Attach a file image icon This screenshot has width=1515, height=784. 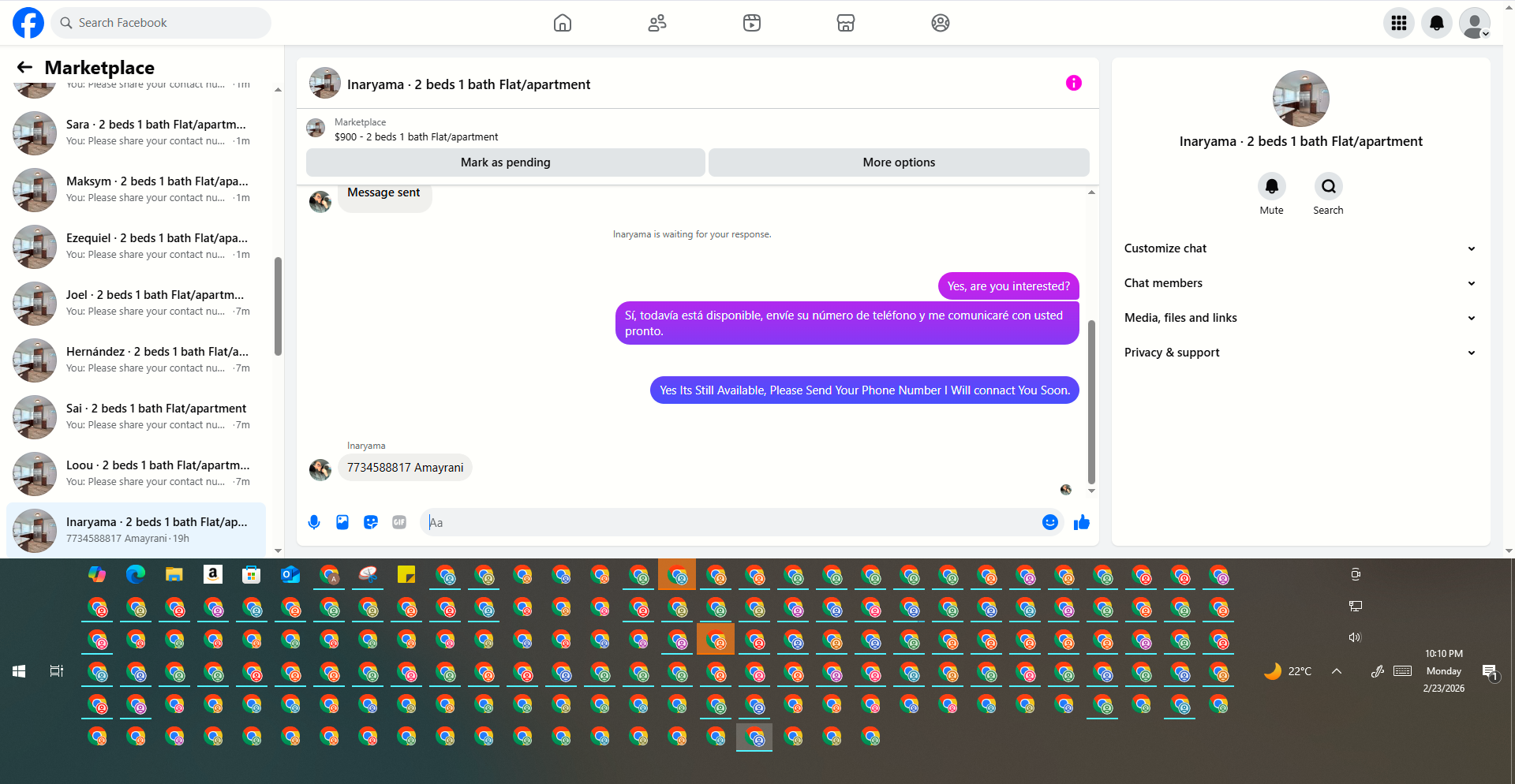pos(342,522)
